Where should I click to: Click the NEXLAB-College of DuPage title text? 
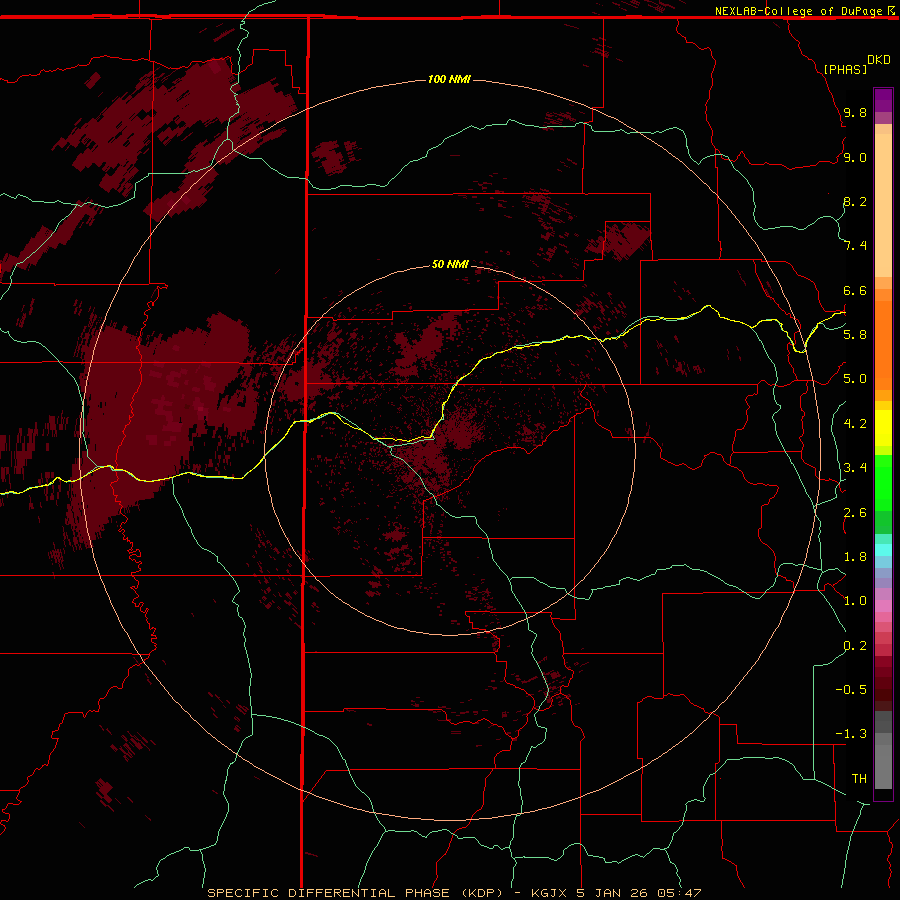point(799,11)
